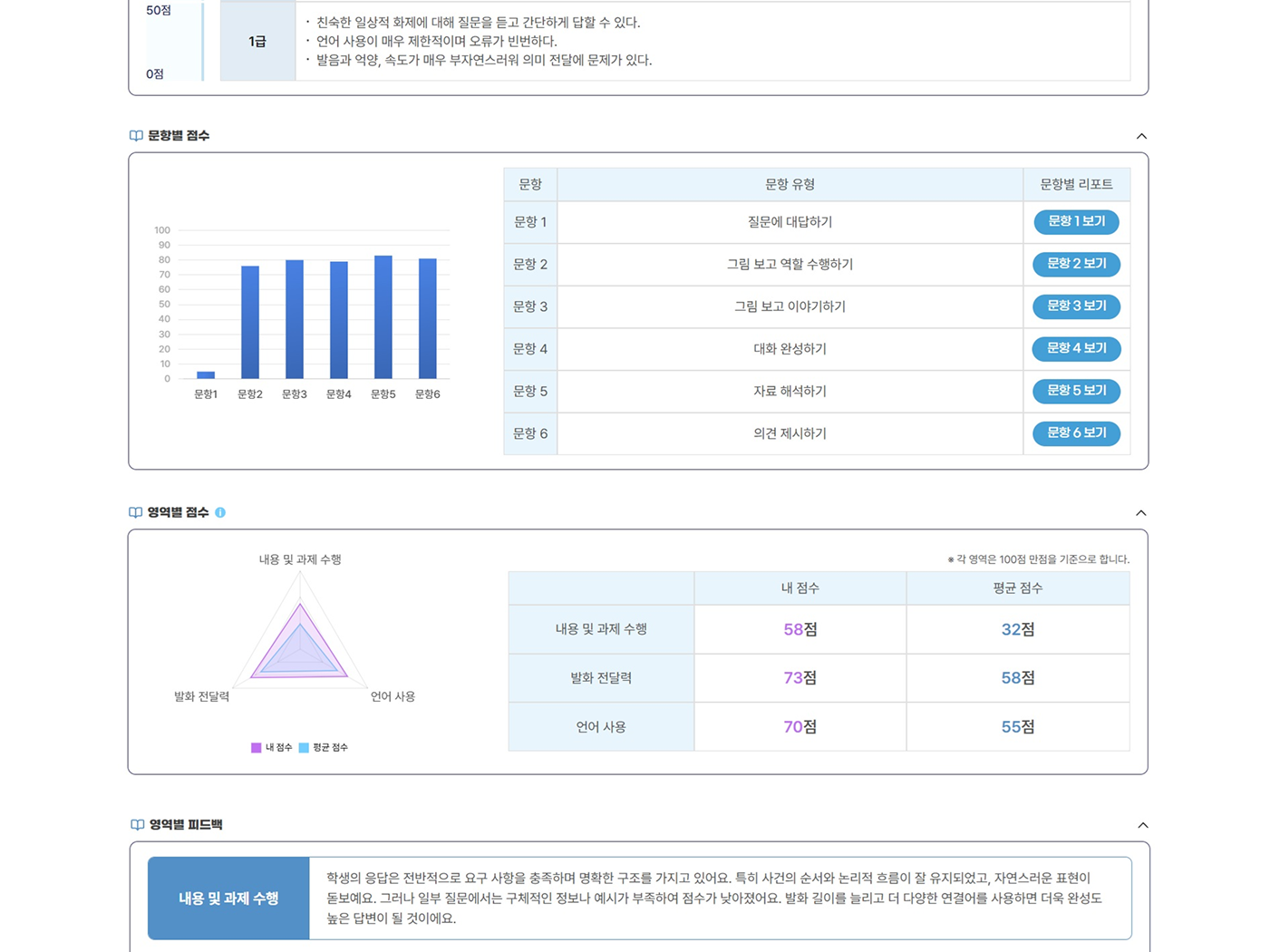Click the 문항2 bar in the chart
The image size is (1270, 952).
pyautogui.click(x=250, y=322)
